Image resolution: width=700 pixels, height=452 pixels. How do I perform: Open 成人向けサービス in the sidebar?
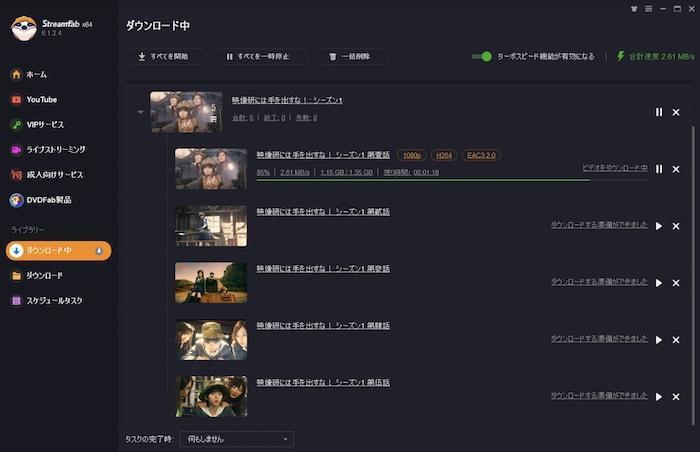46,175
